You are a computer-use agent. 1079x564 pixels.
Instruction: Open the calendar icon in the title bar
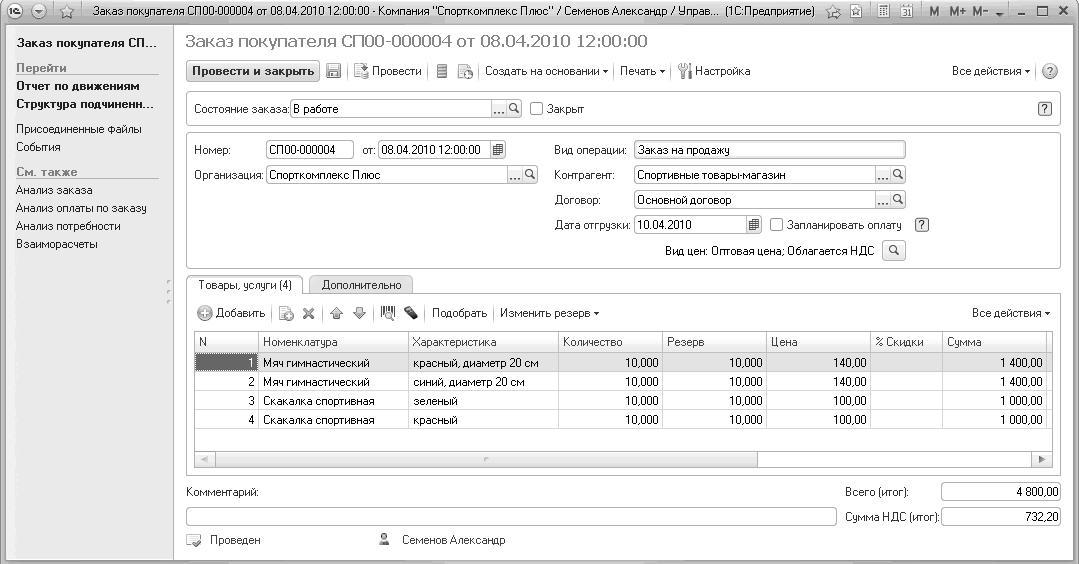pos(907,11)
